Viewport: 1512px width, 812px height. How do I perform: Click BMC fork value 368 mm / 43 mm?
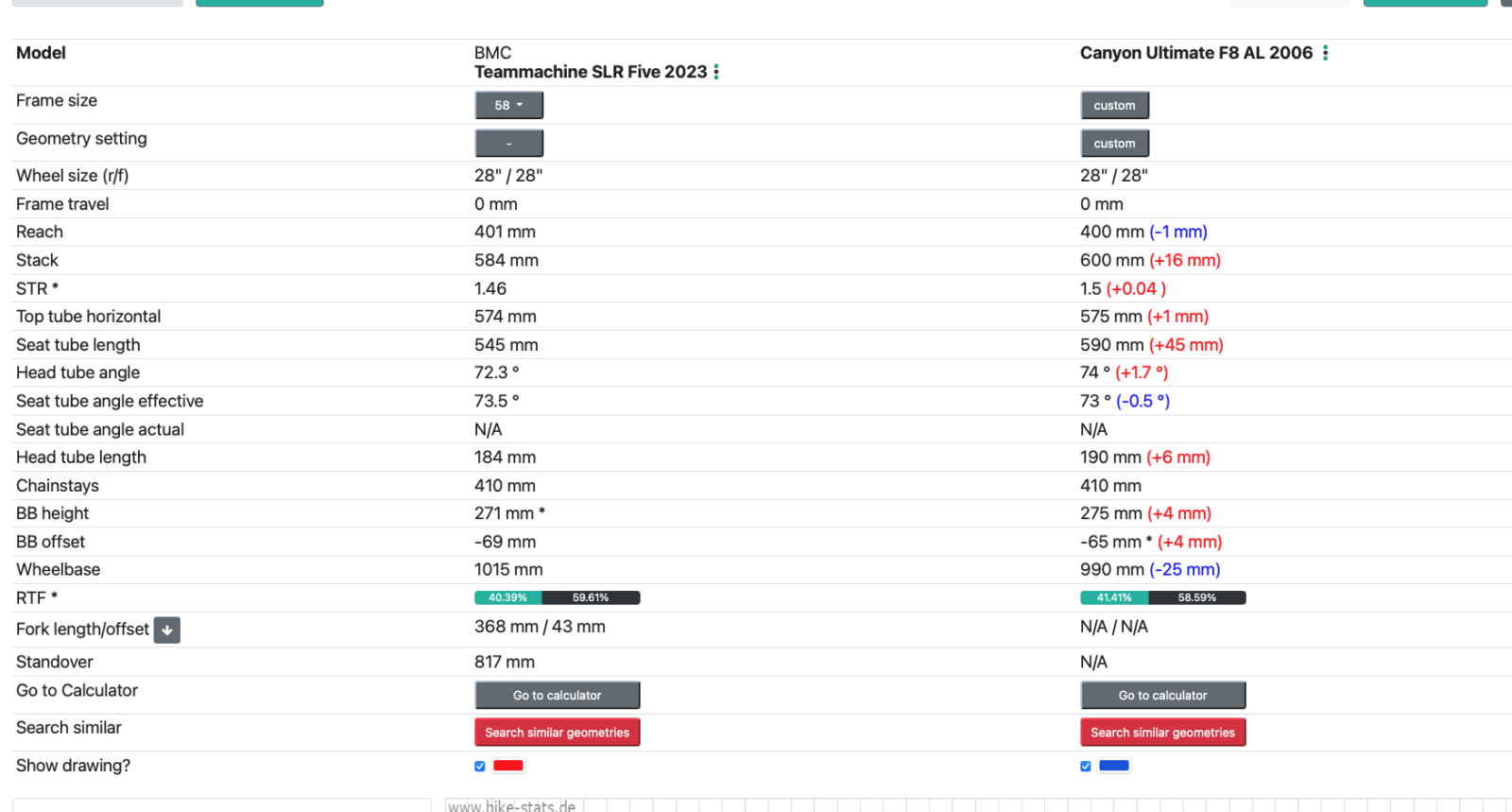click(x=540, y=627)
